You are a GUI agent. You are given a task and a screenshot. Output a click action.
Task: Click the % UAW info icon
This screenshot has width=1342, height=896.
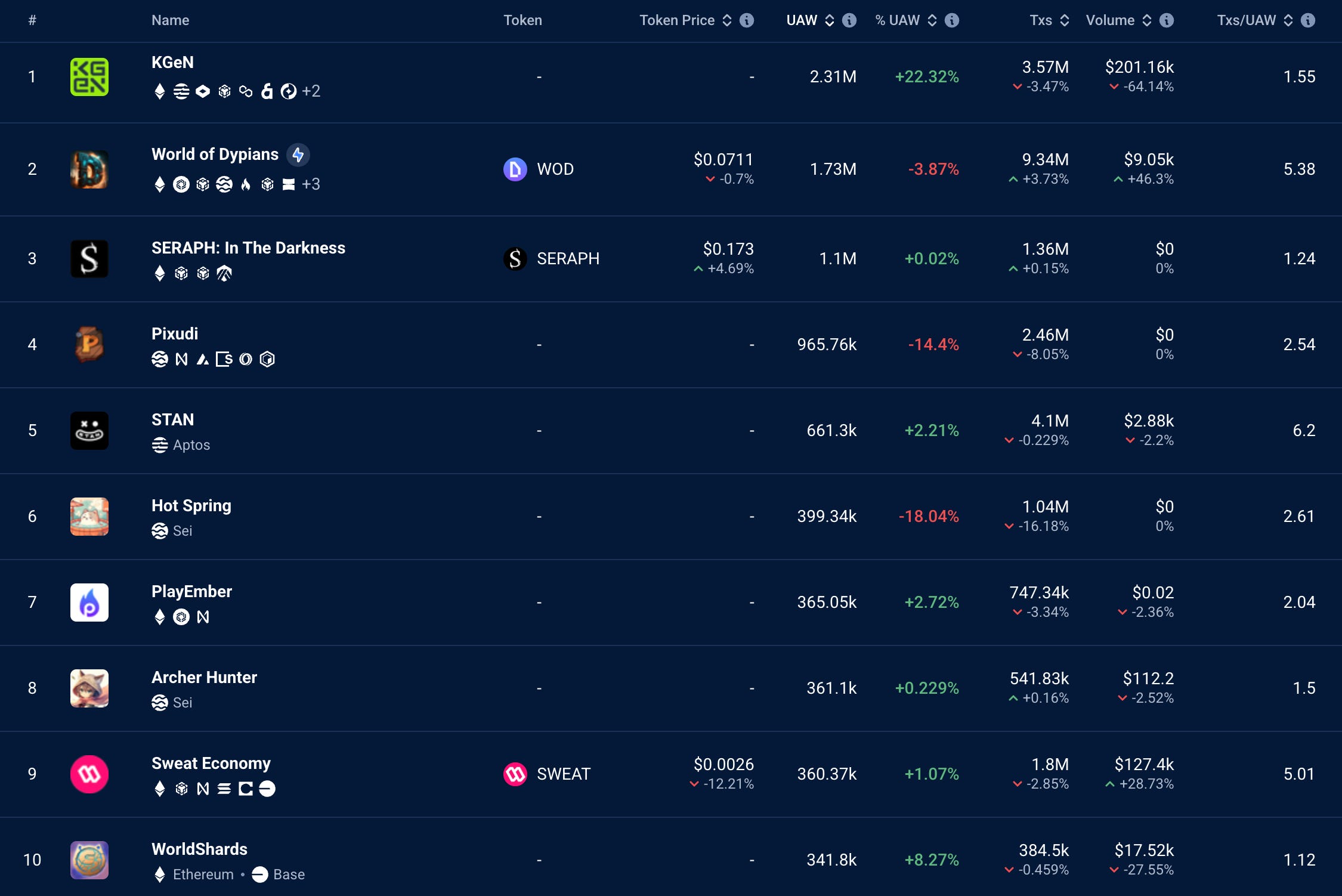(x=953, y=20)
